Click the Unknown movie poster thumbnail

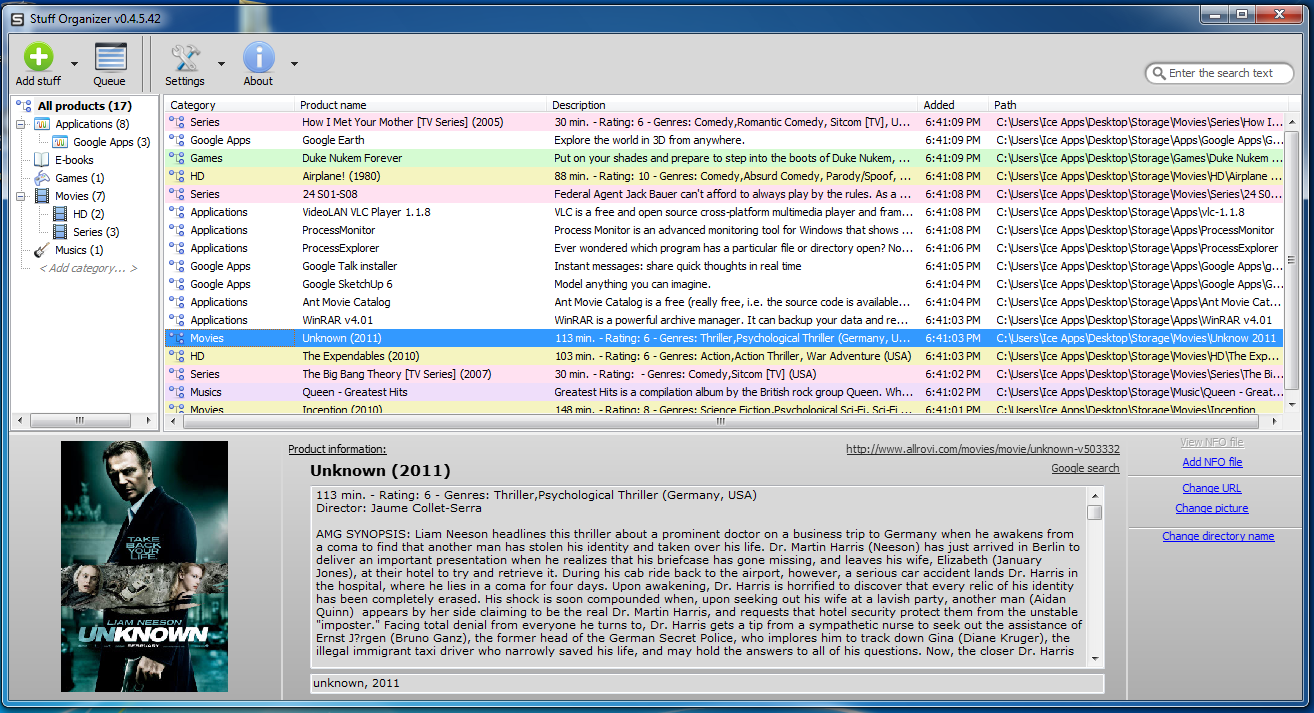pos(143,565)
